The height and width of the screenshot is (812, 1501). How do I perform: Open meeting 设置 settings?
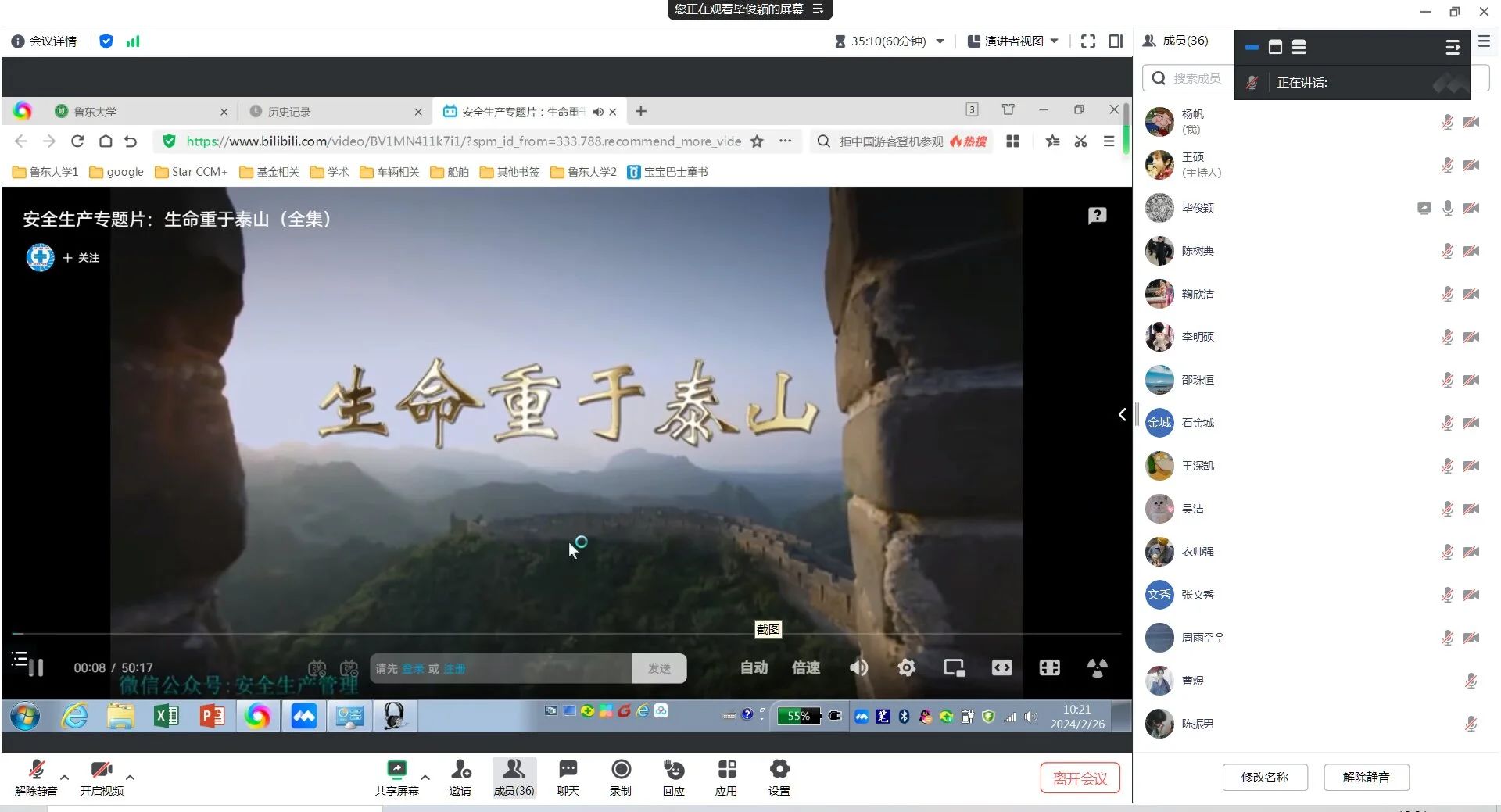(779, 778)
